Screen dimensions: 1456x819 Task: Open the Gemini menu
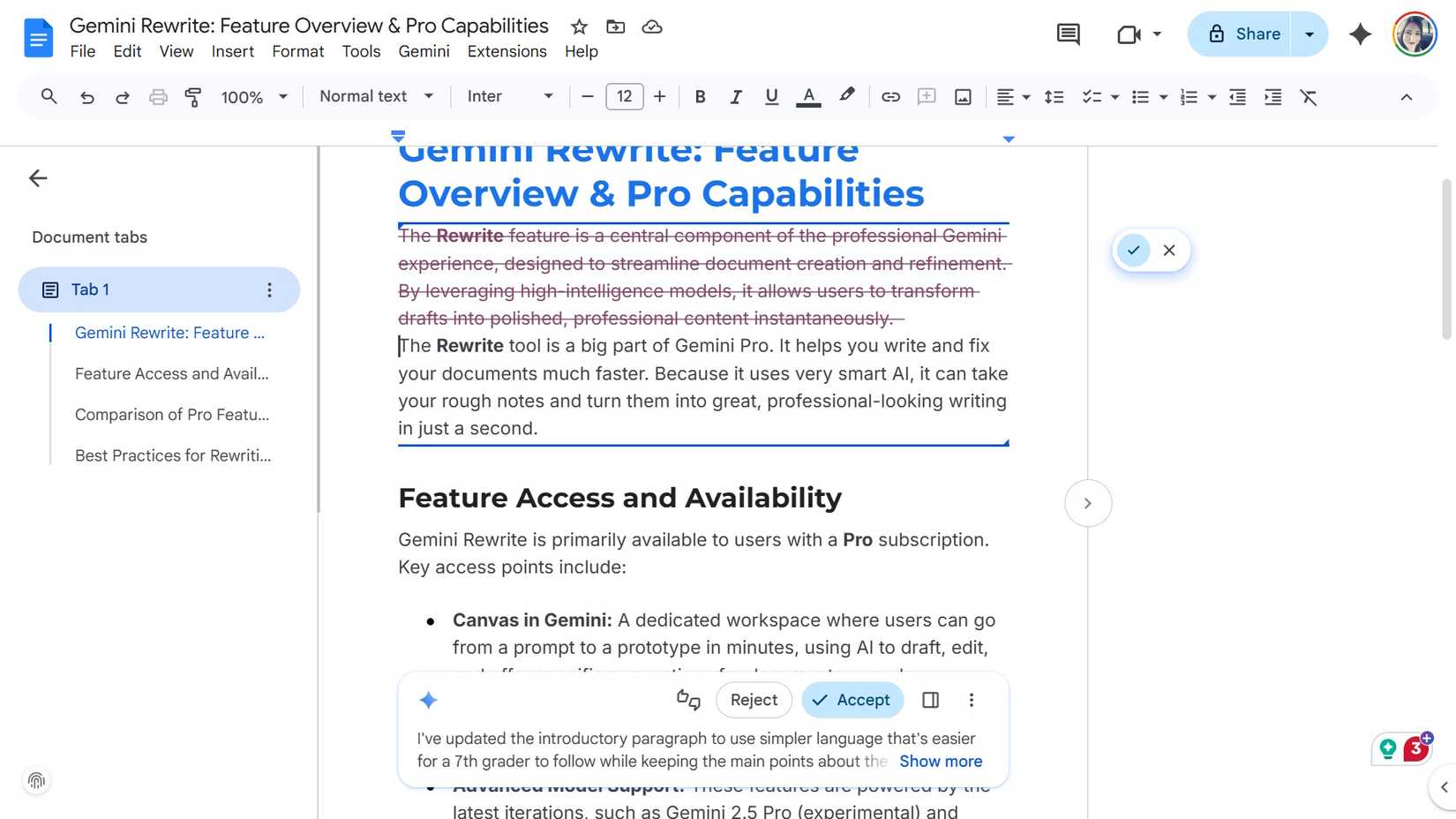(x=424, y=51)
